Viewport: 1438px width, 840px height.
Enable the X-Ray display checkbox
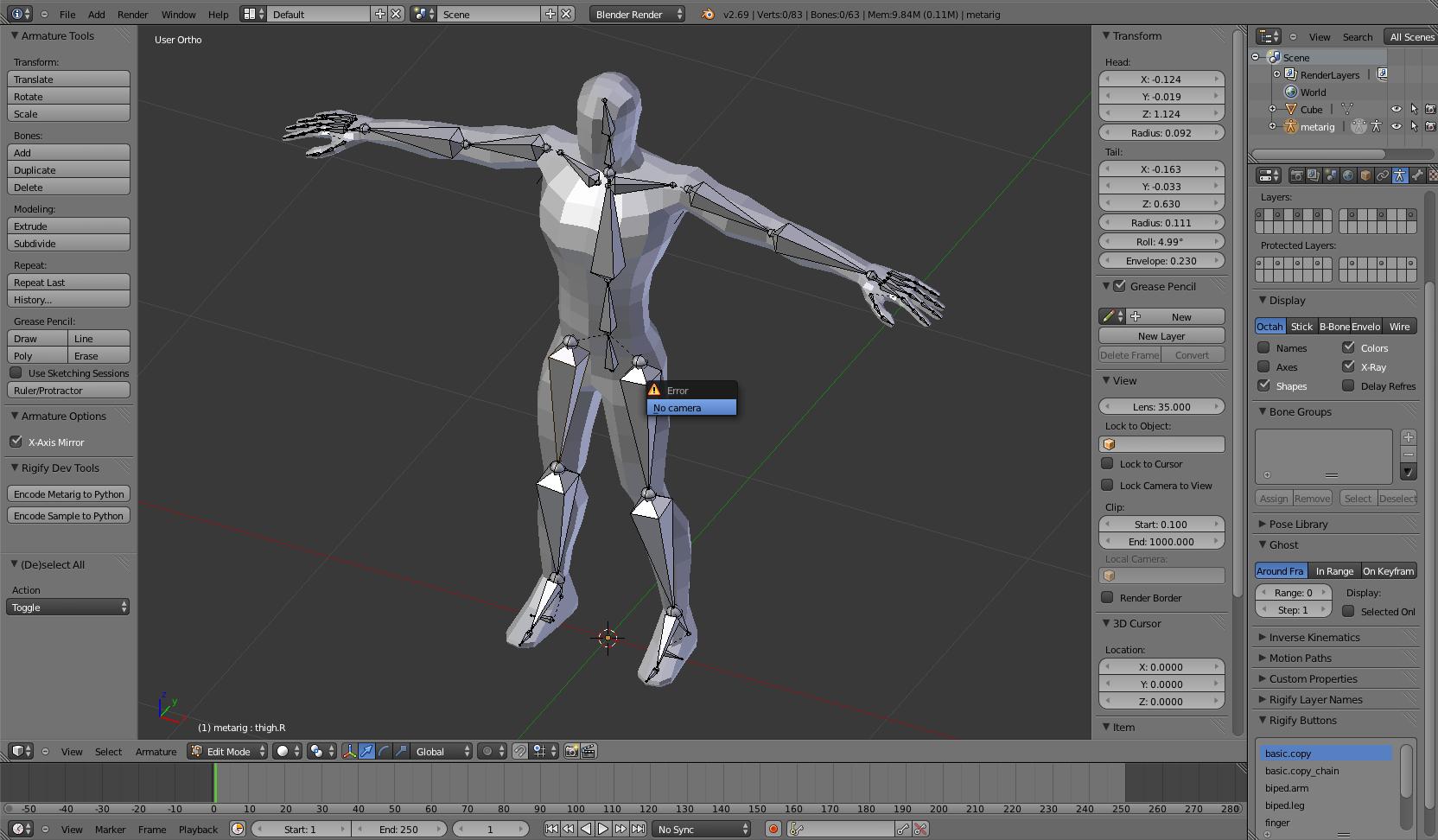click(x=1349, y=366)
